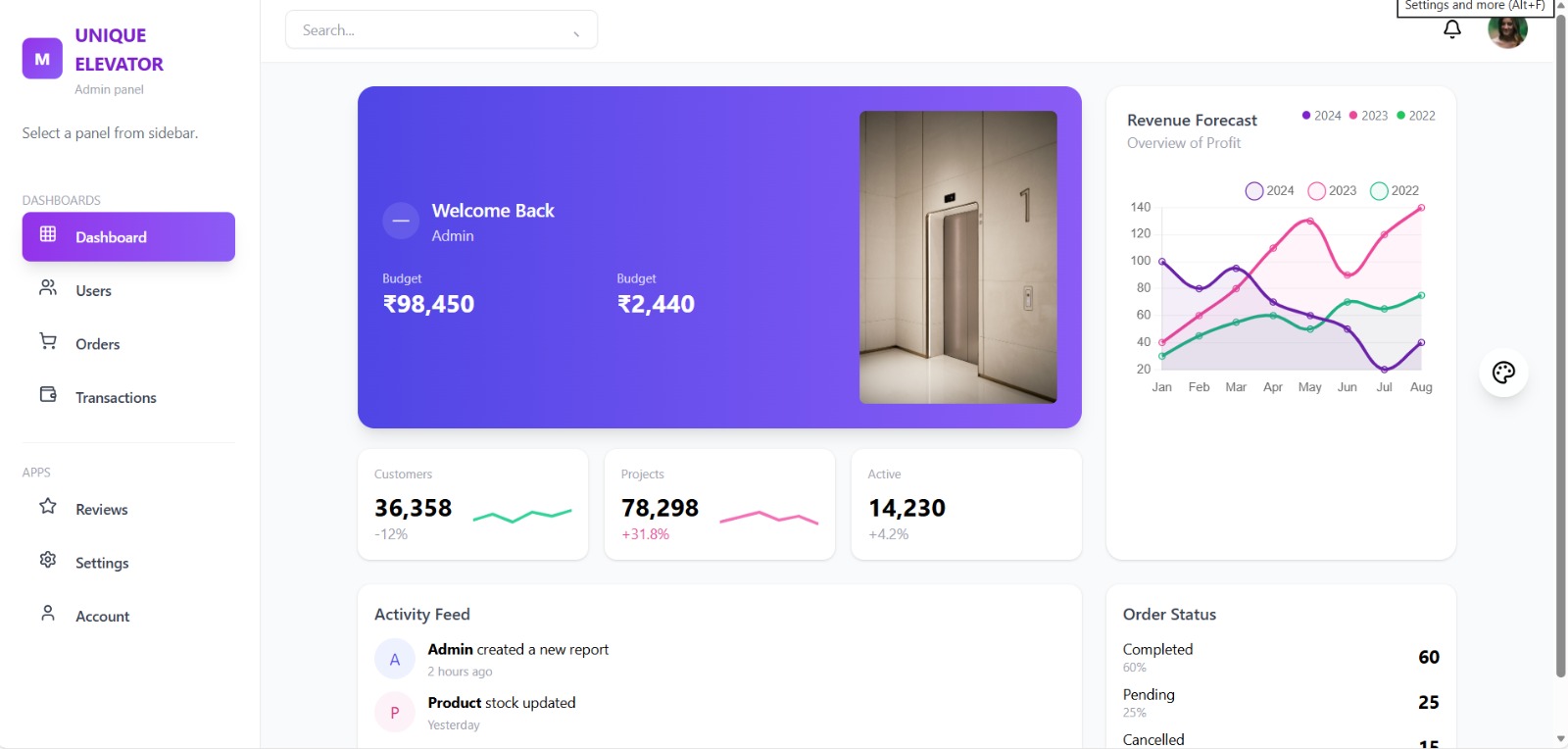This screenshot has width=1568, height=749.
Task: Click the elevator photo thumbnail
Action: (957, 257)
